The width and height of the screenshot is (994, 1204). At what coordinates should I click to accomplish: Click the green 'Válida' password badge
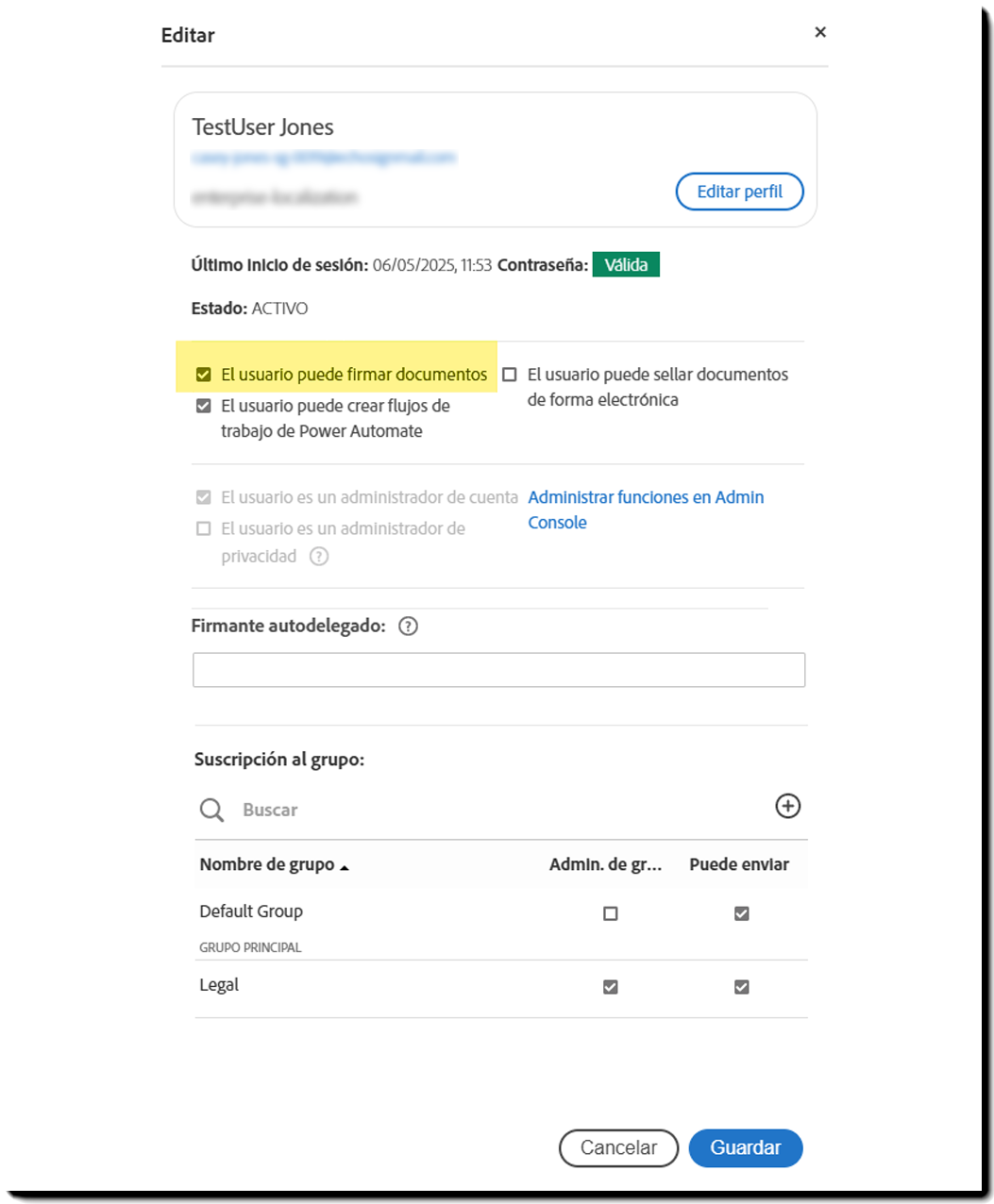(x=626, y=265)
